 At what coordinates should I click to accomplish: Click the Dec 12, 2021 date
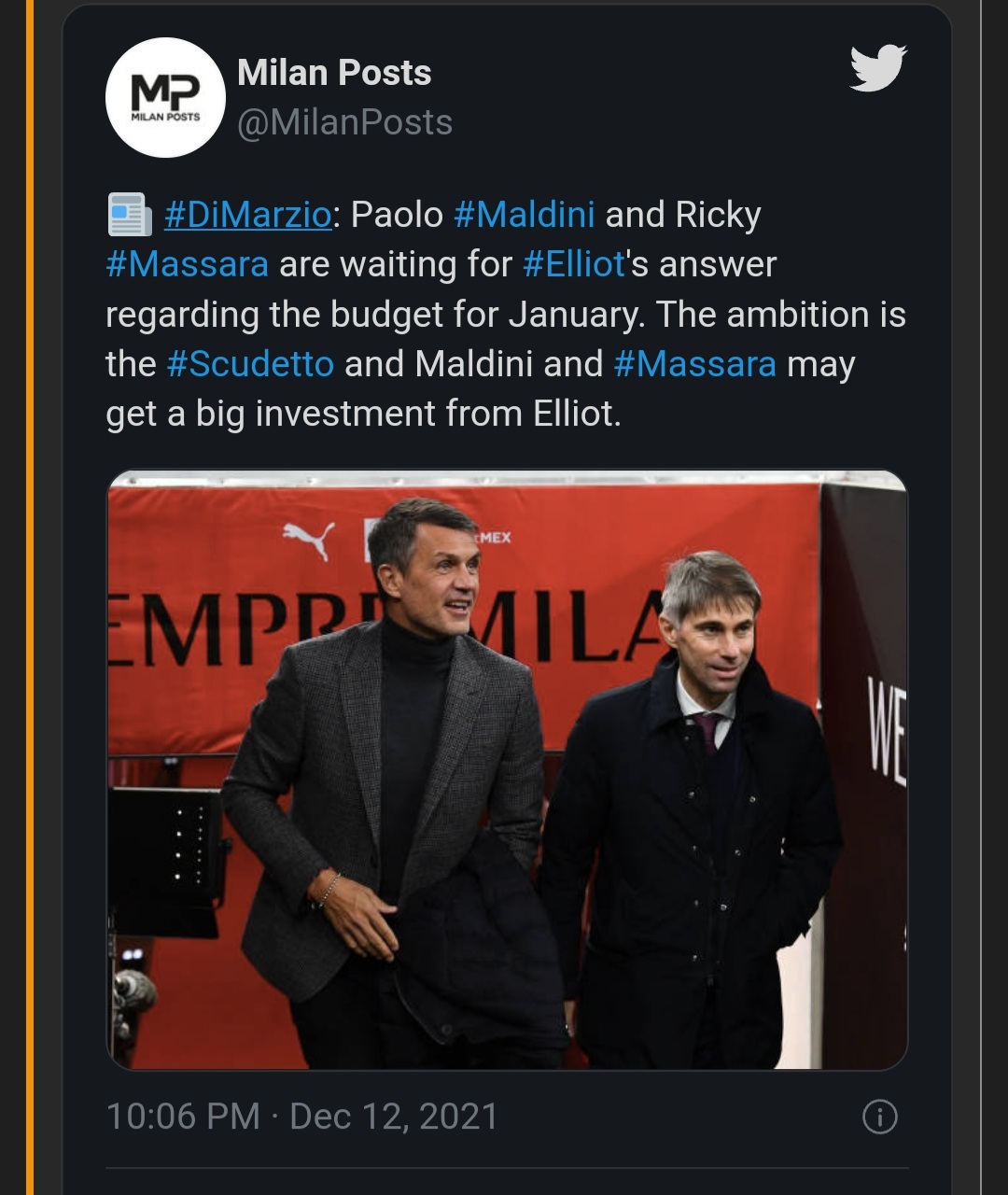pyautogui.click(x=394, y=1117)
